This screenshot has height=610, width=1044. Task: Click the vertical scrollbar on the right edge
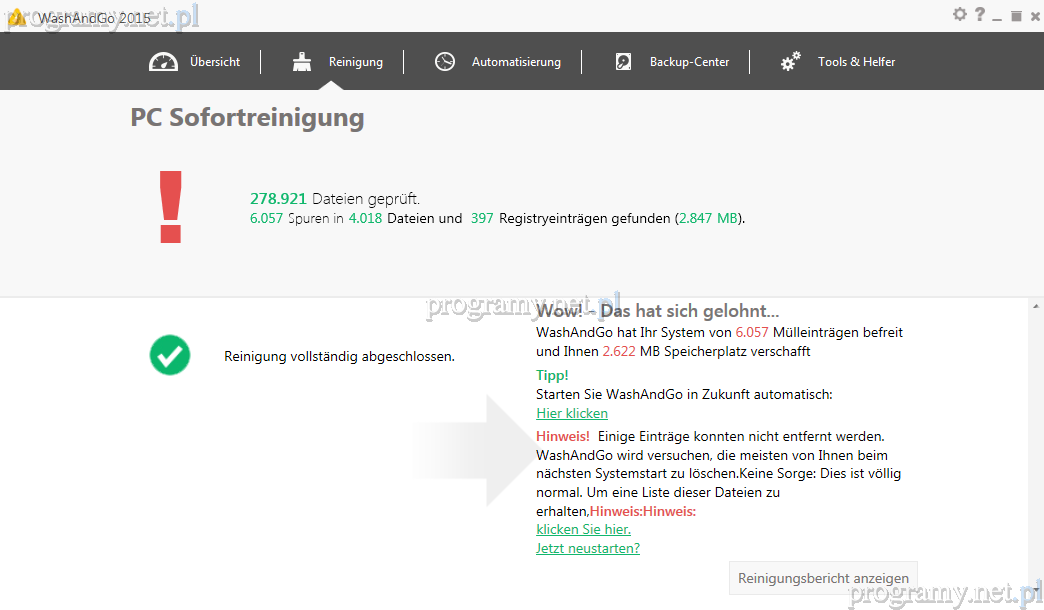(1035, 450)
